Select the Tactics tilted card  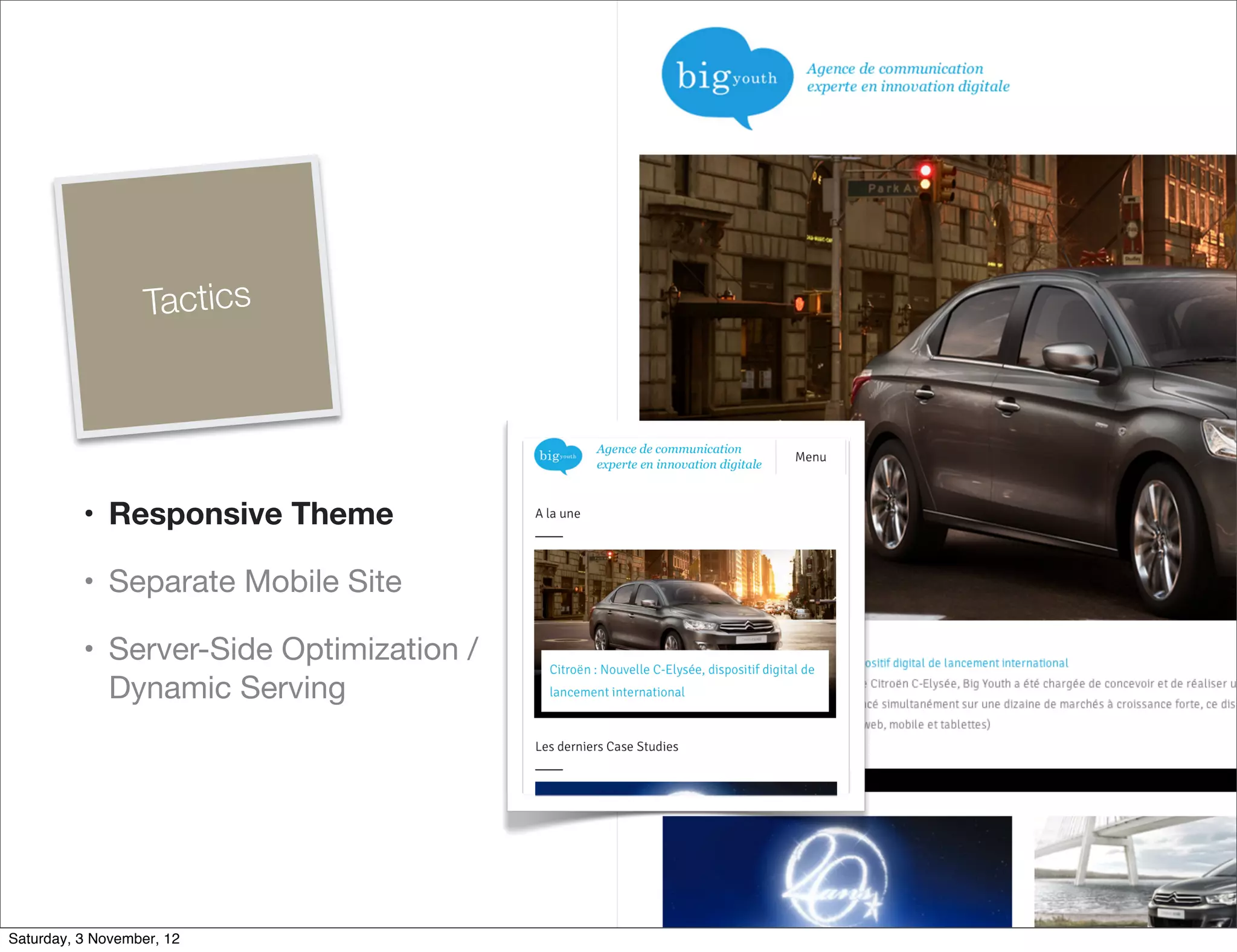tap(198, 297)
